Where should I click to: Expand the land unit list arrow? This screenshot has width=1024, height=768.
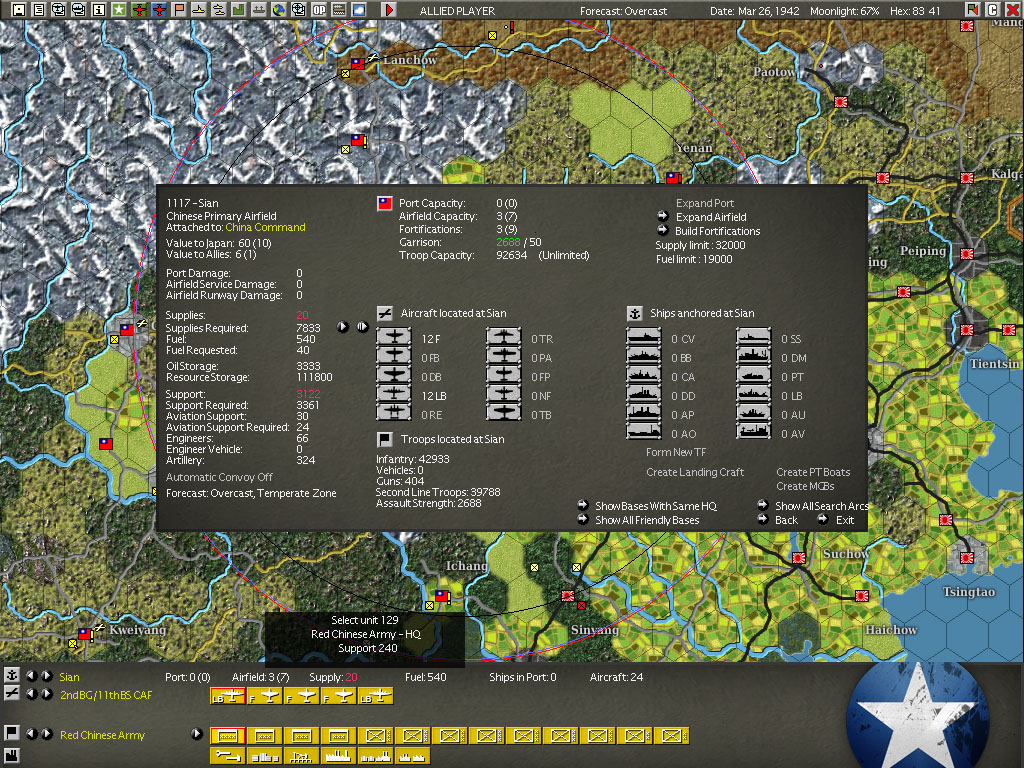196,733
